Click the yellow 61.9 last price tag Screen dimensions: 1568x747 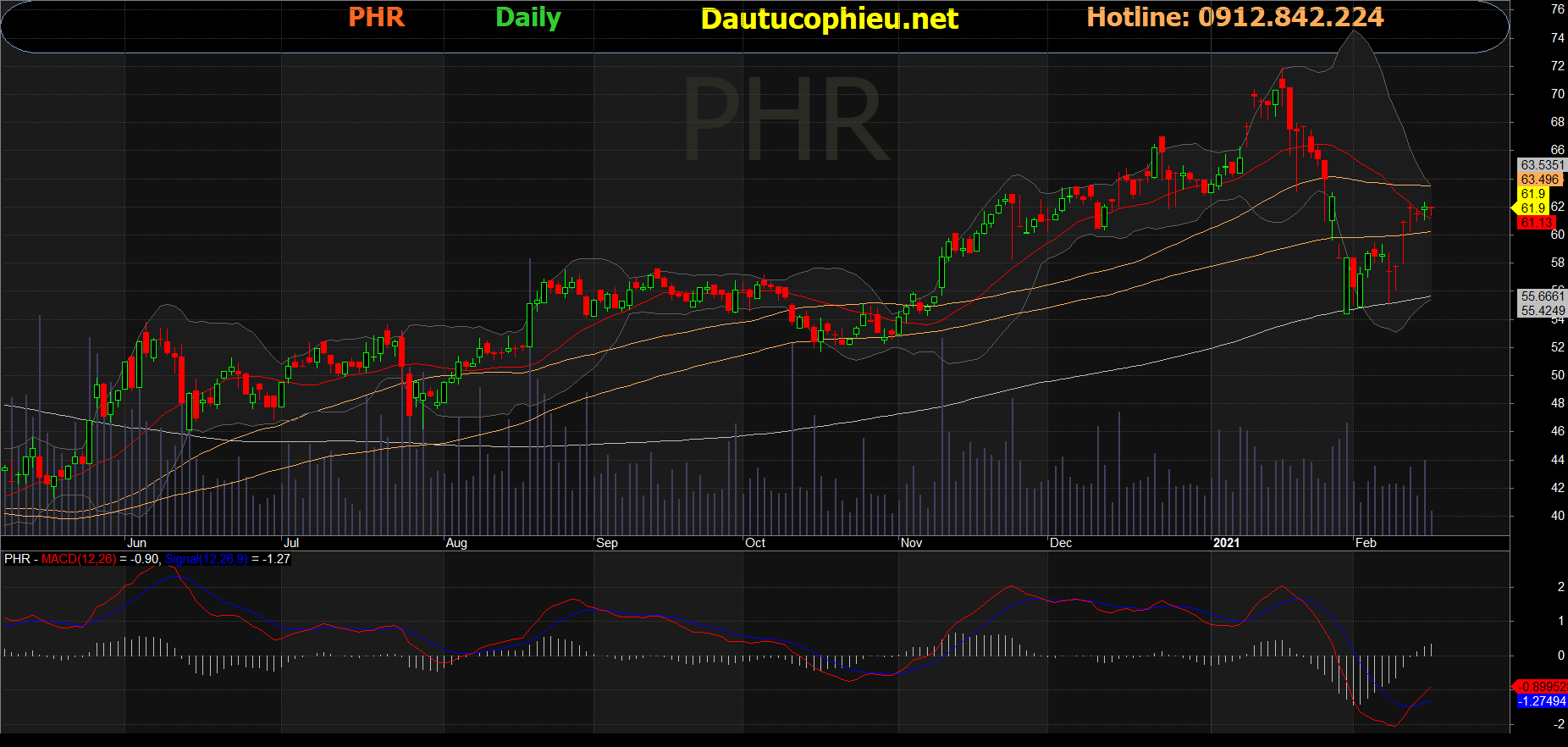[1532, 207]
